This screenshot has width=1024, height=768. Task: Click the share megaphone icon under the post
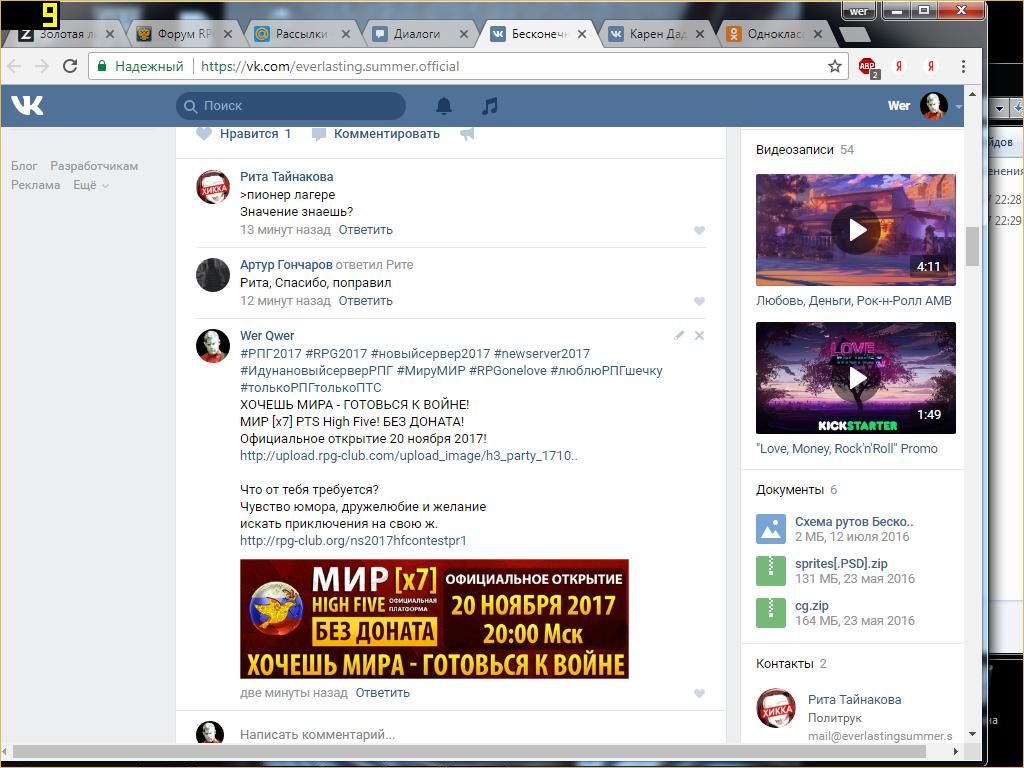tap(467, 134)
